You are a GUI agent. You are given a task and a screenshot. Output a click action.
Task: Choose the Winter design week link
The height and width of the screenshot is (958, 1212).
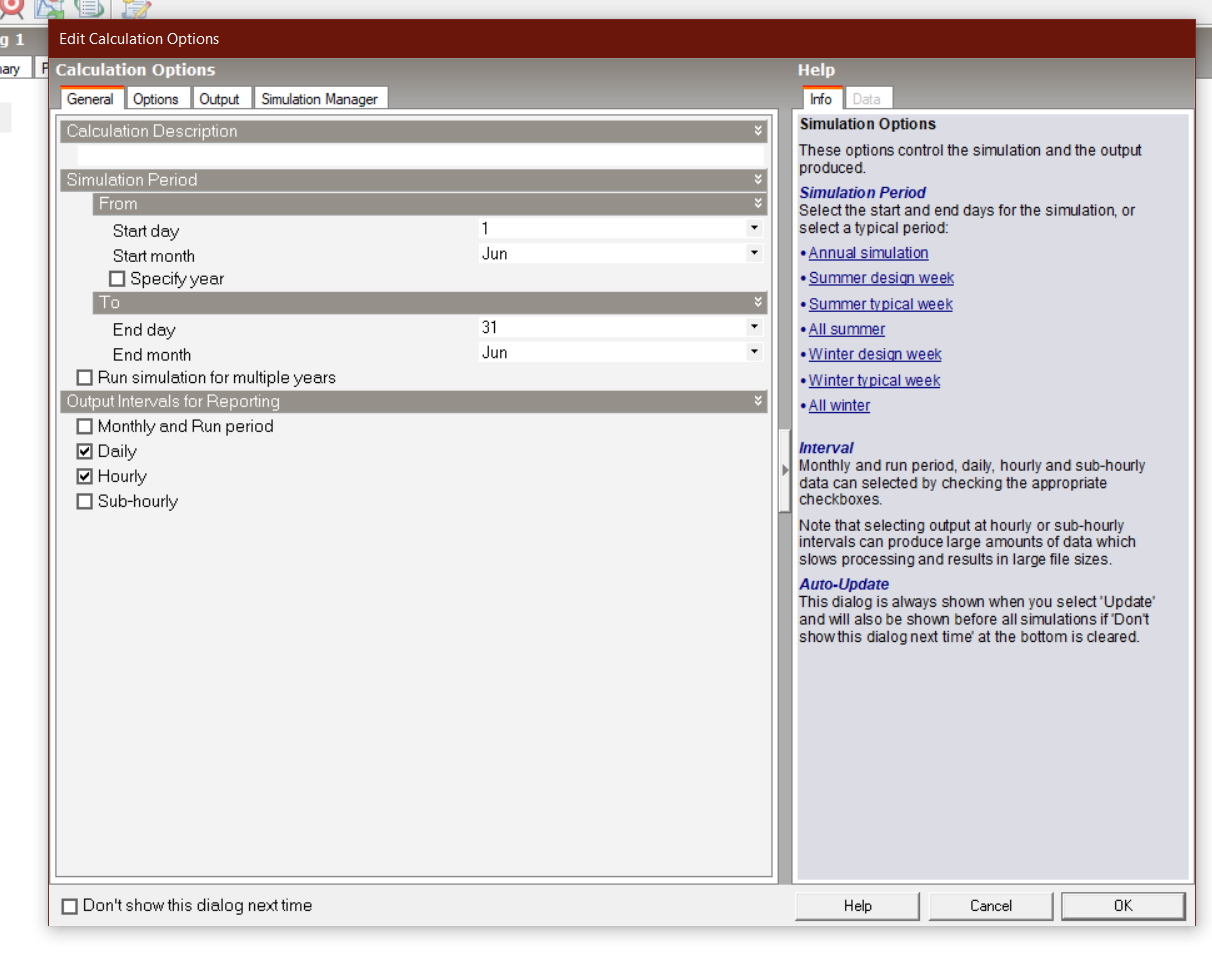point(875,354)
